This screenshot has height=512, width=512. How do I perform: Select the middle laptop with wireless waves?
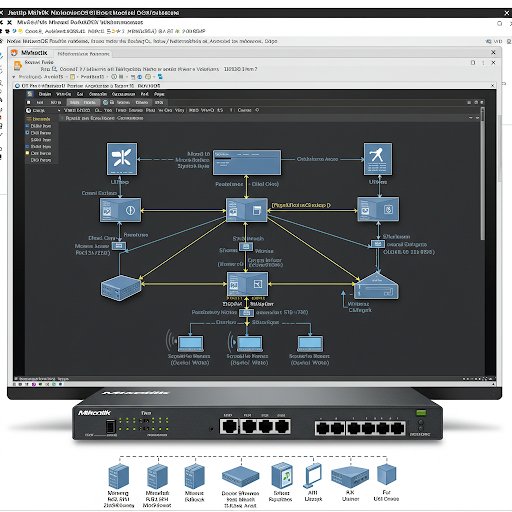[250, 344]
